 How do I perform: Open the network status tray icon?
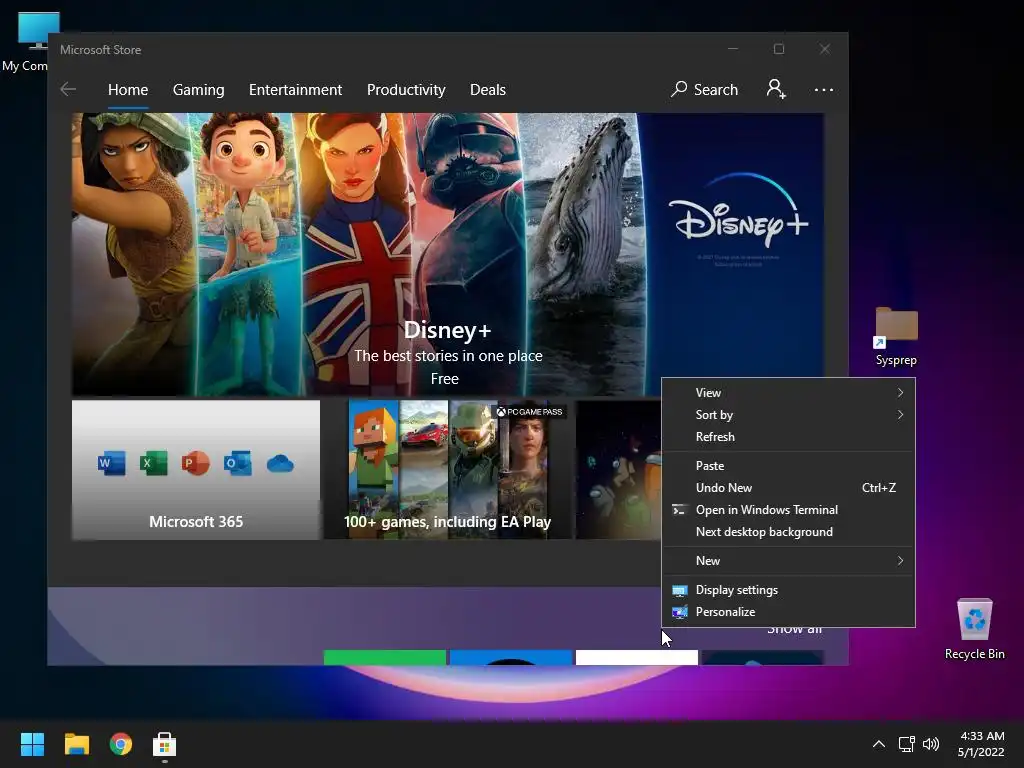point(906,744)
